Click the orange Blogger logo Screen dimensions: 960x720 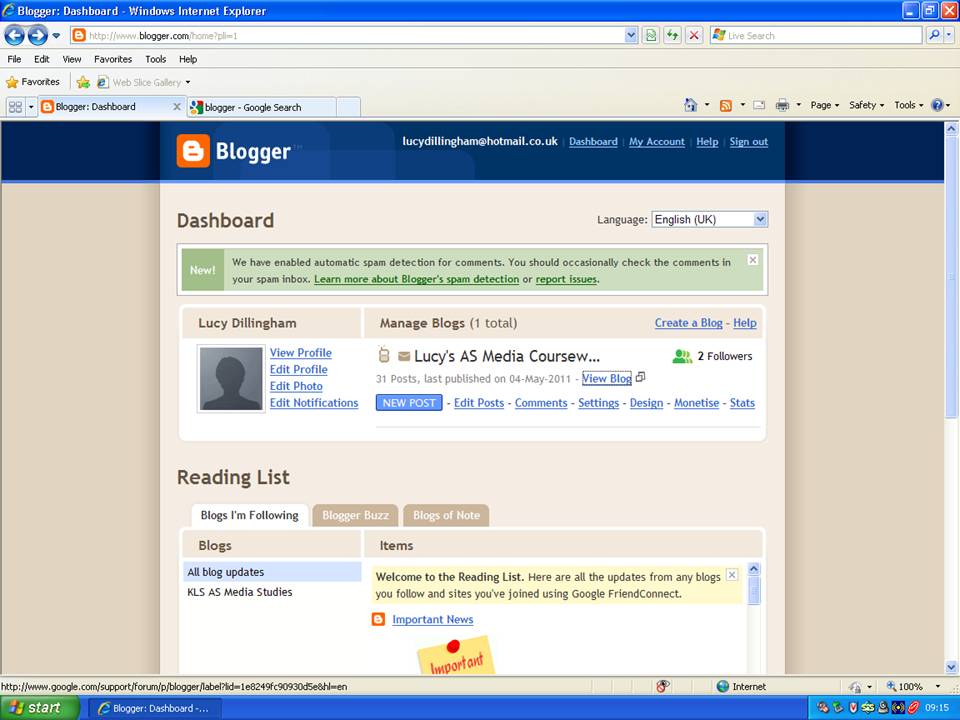click(x=193, y=151)
